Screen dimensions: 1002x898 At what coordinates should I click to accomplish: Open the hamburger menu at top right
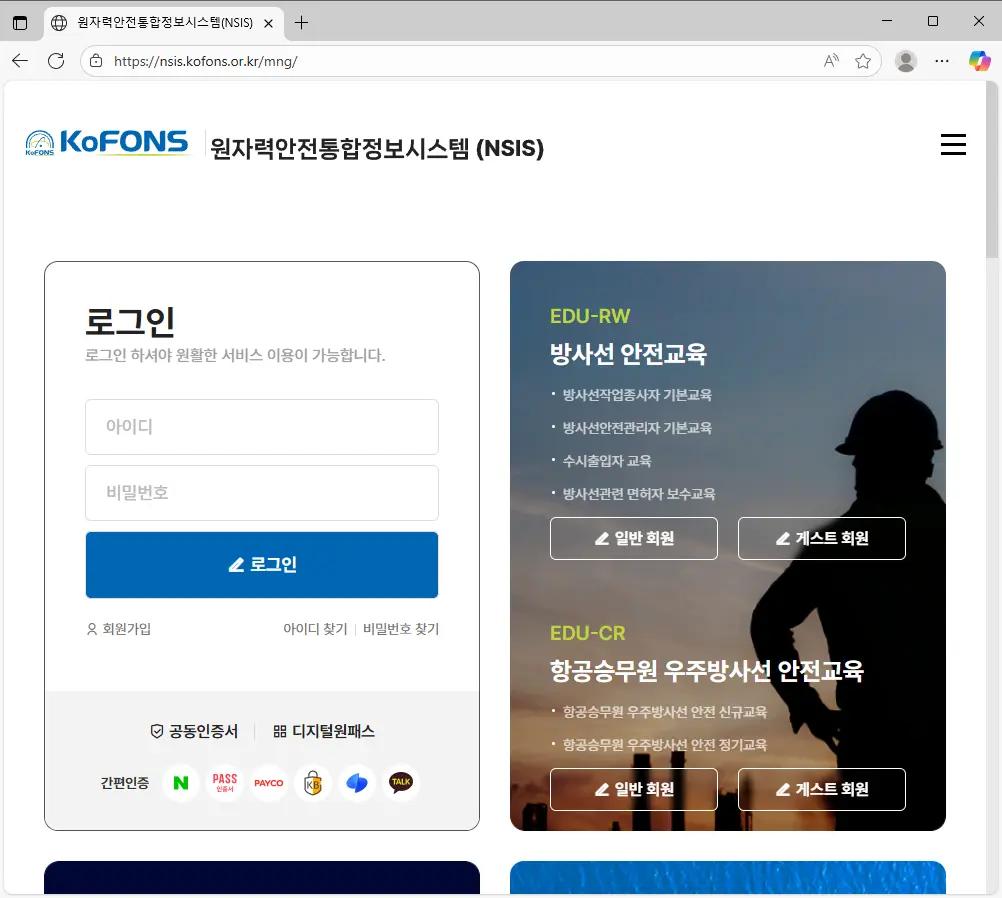953,145
